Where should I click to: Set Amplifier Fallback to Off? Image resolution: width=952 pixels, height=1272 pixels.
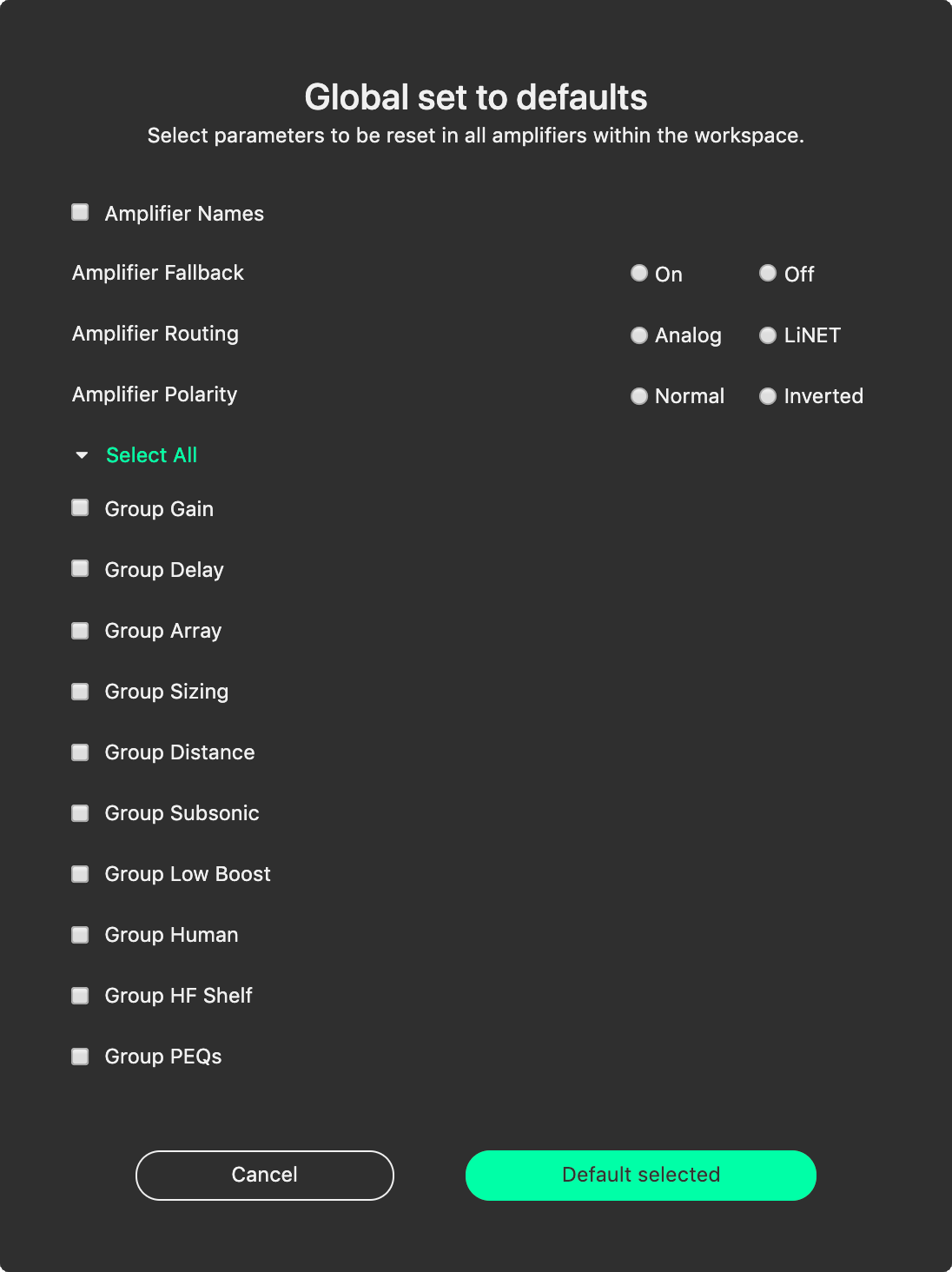coord(768,273)
